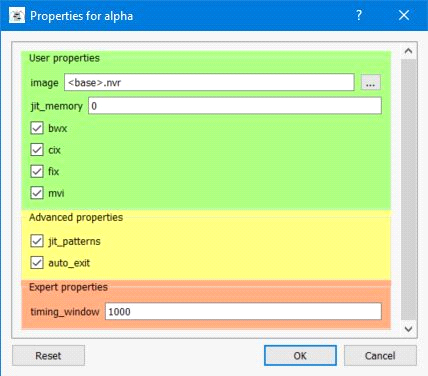The image size is (428, 376).
Task: Click the Cancel button
Action: 380,356
